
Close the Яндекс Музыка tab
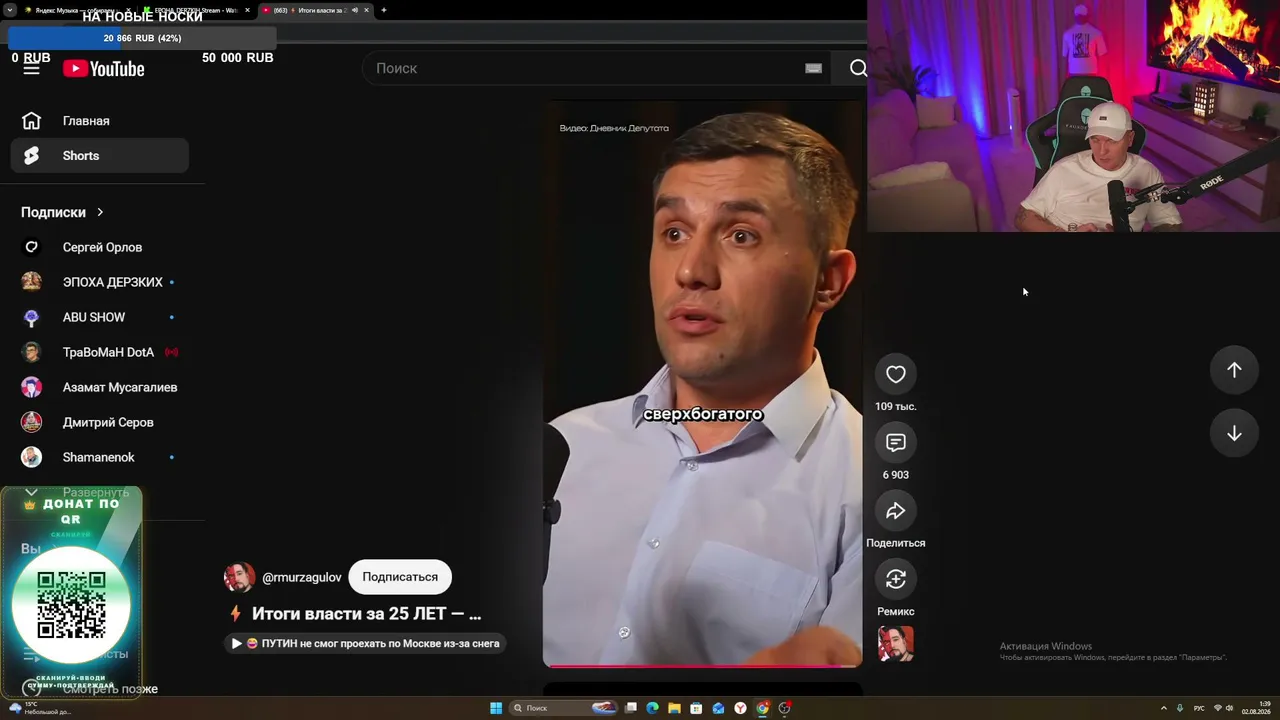pyautogui.click(x=129, y=10)
